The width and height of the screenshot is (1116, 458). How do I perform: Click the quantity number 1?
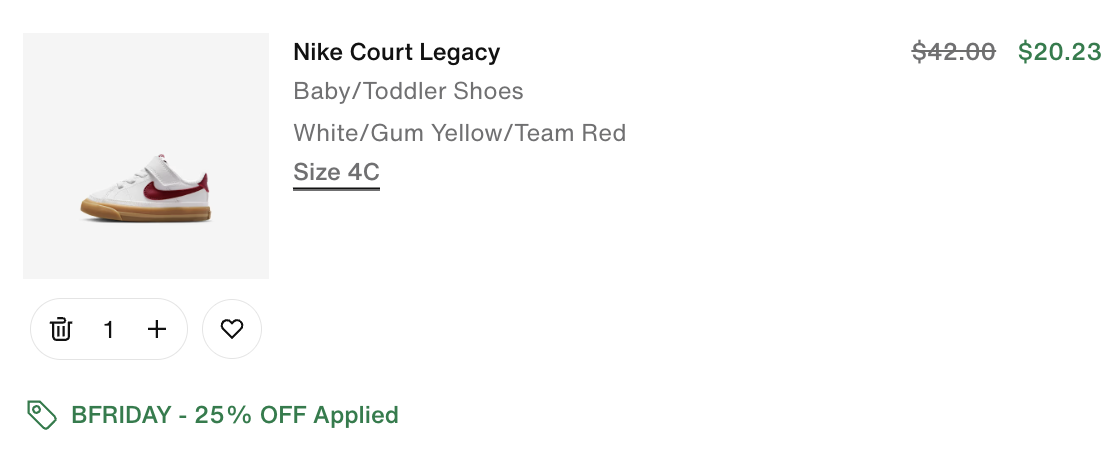(109, 329)
